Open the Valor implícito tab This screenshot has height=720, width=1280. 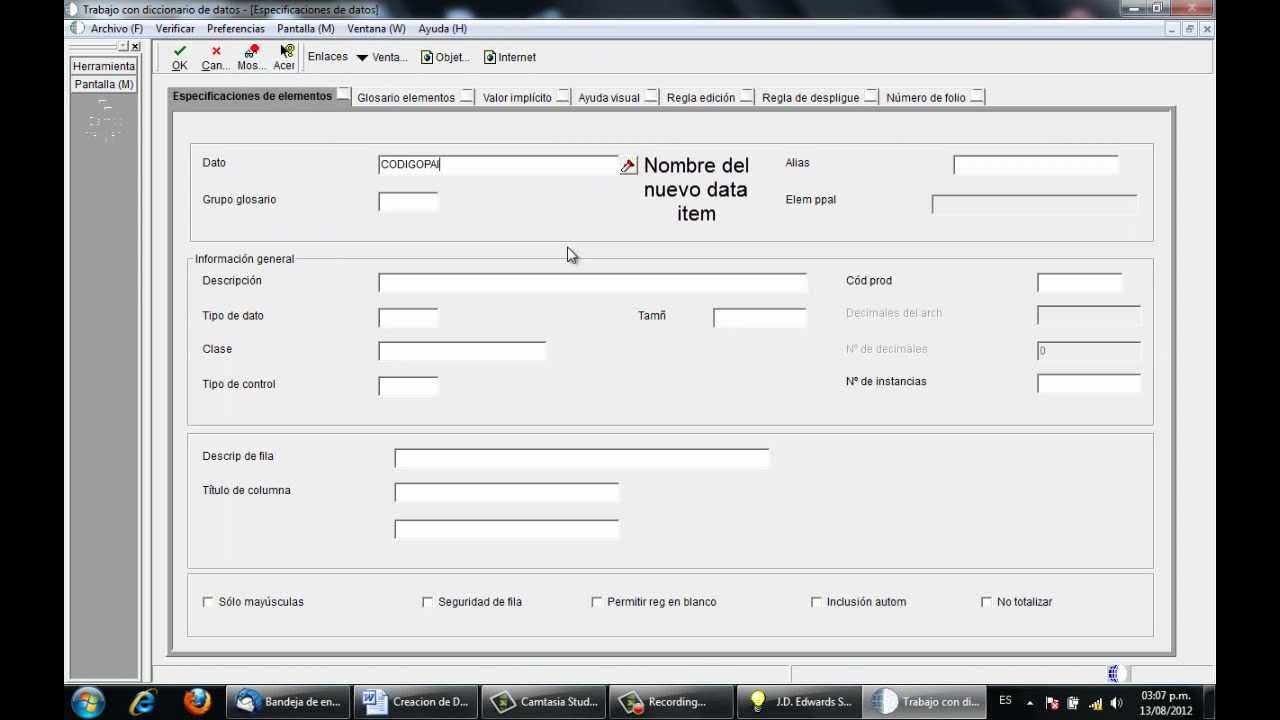(x=517, y=98)
